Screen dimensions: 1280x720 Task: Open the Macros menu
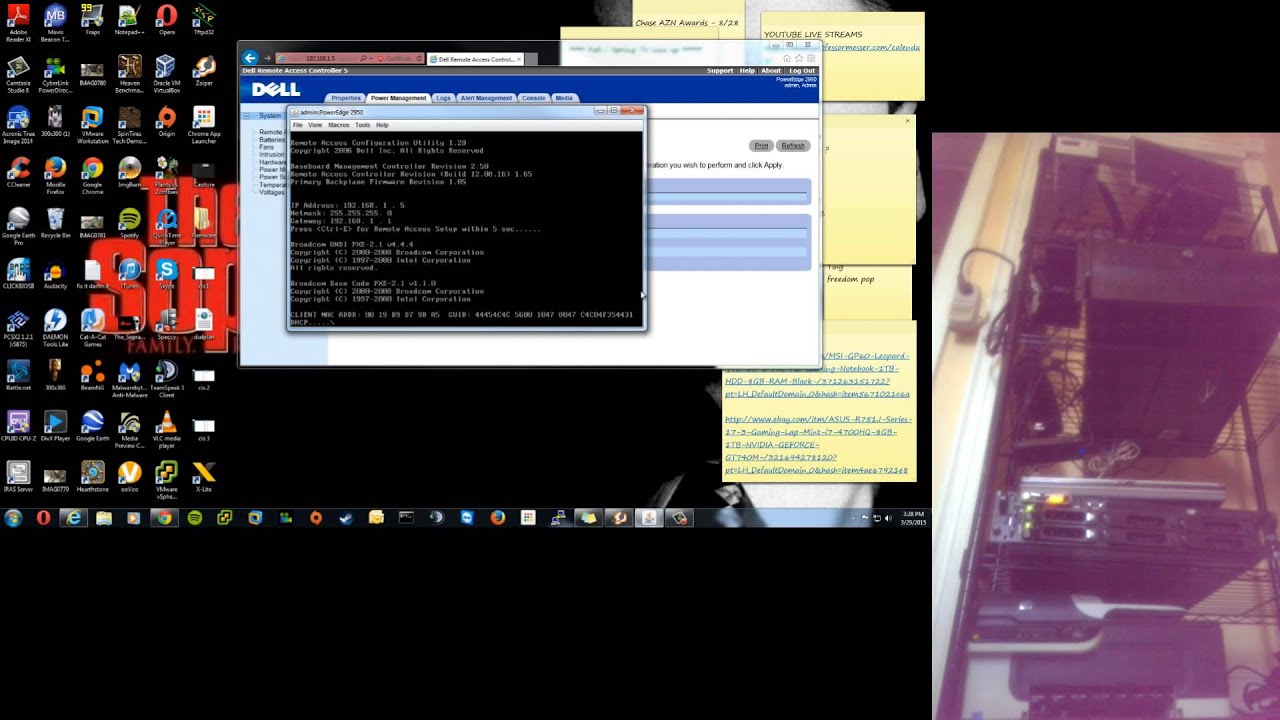pos(339,125)
